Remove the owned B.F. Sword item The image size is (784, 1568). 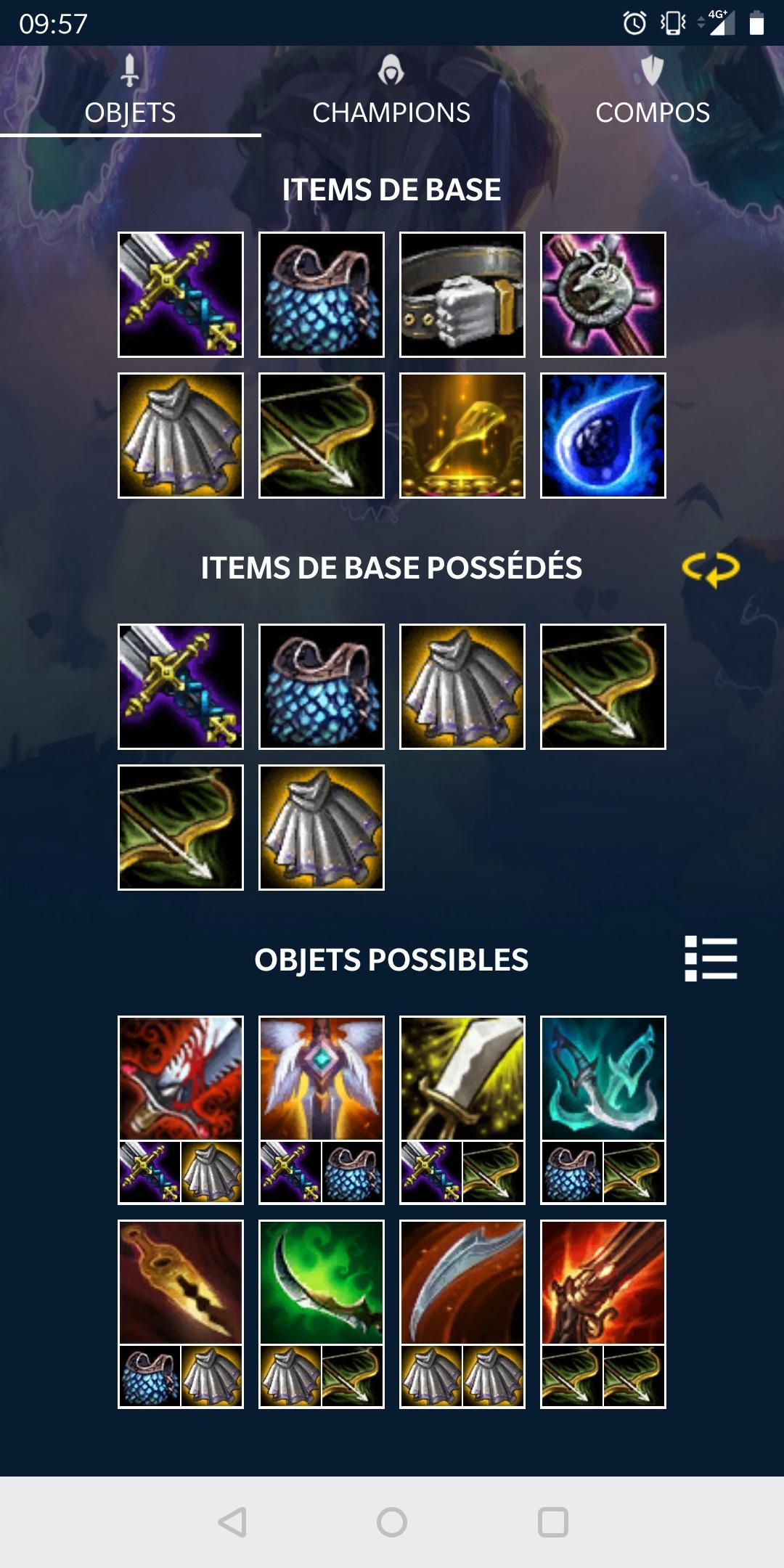[x=181, y=687]
